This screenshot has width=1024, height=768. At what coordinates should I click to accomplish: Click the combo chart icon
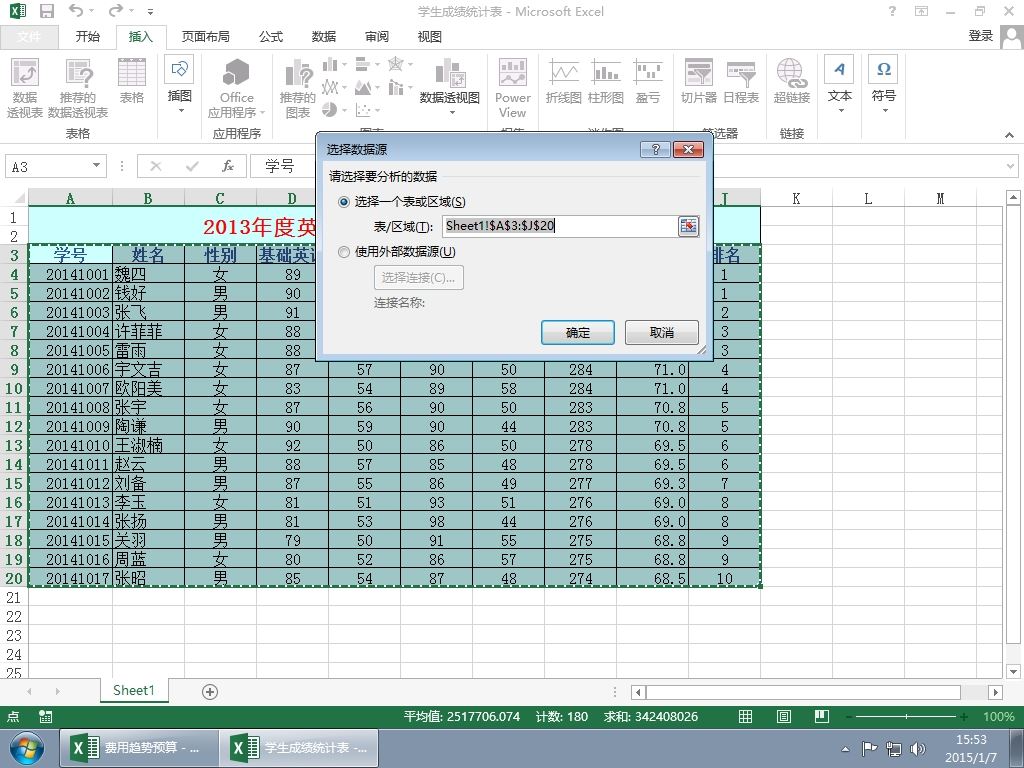point(396,87)
